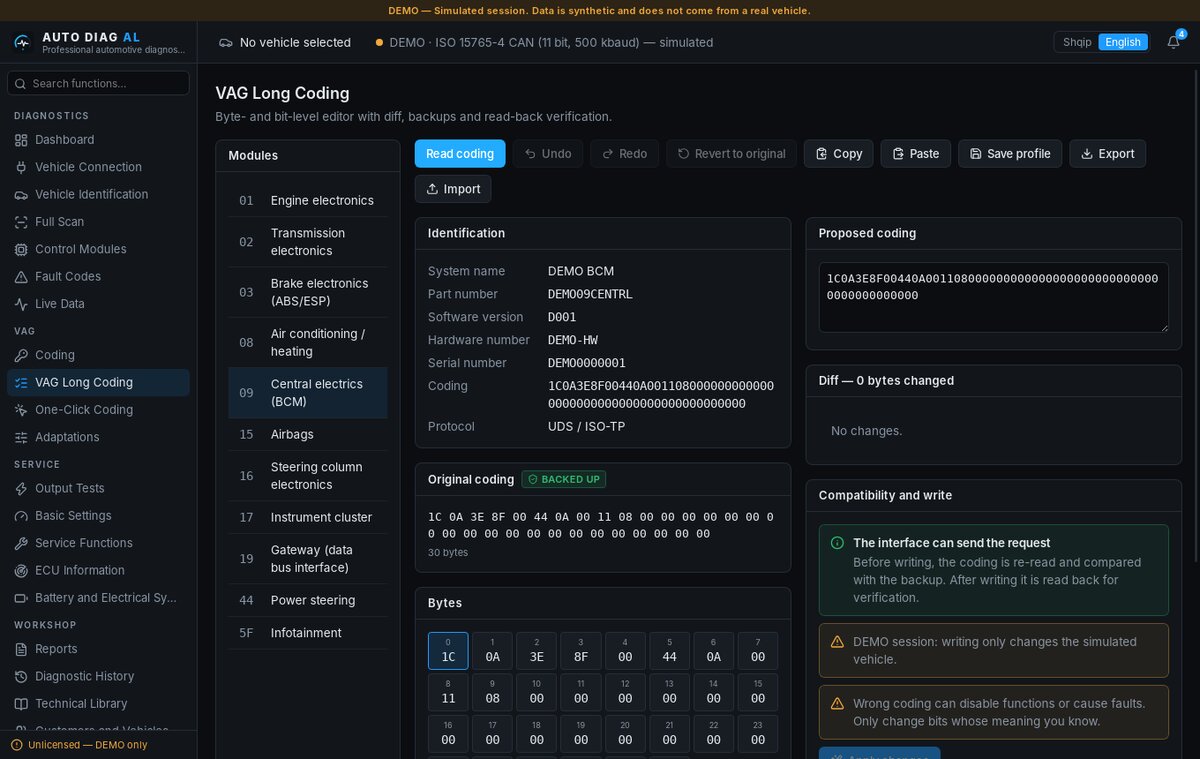
Task: Open Control Modules page
Action: tap(98, 249)
